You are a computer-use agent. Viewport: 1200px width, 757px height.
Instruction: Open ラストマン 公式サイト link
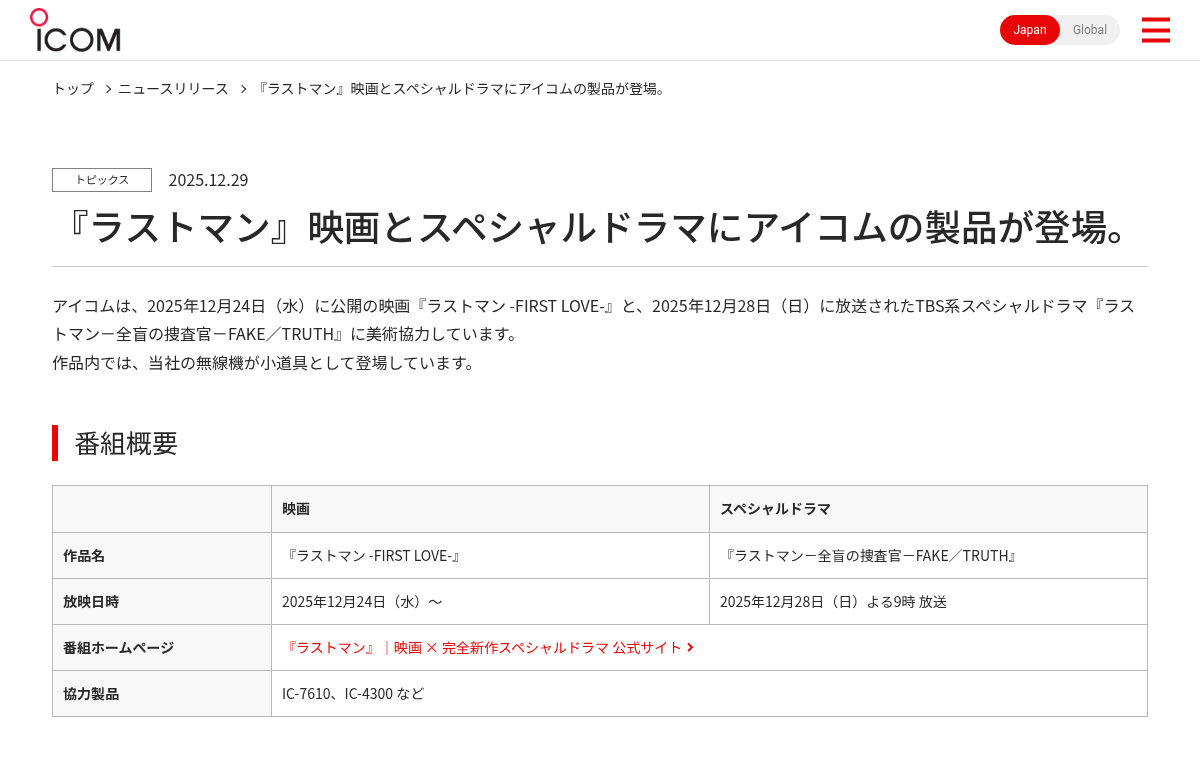click(x=482, y=647)
